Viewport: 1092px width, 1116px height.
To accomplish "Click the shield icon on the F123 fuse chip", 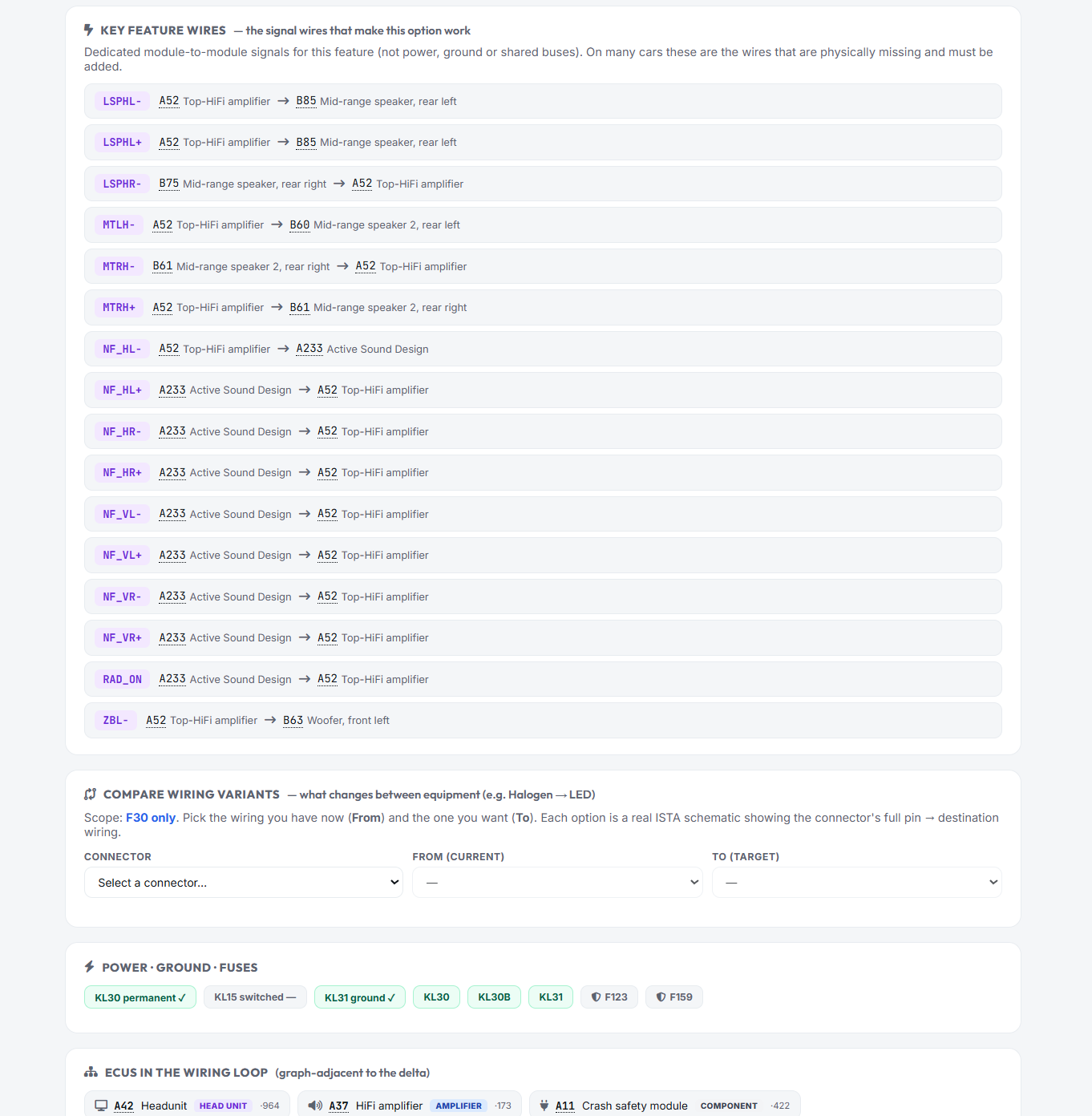I will click(597, 997).
